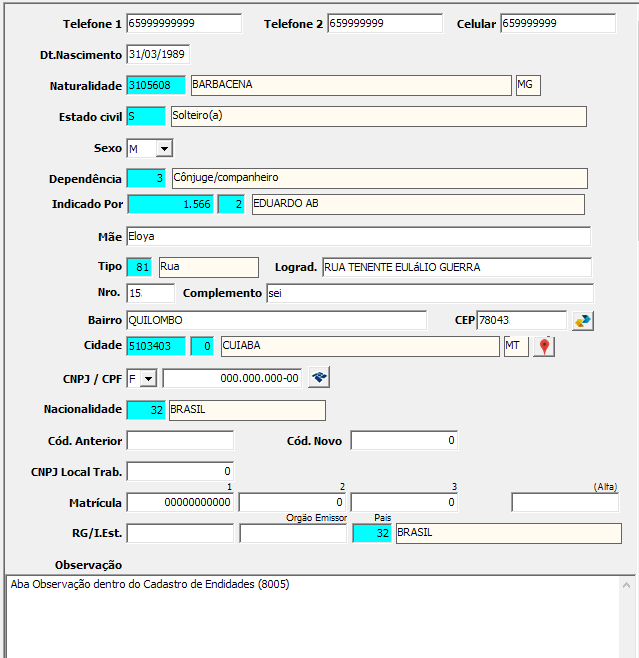Image resolution: width=639 pixels, height=658 pixels.
Task: Click the Cidade secondary code field 0
Action: point(202,346)
